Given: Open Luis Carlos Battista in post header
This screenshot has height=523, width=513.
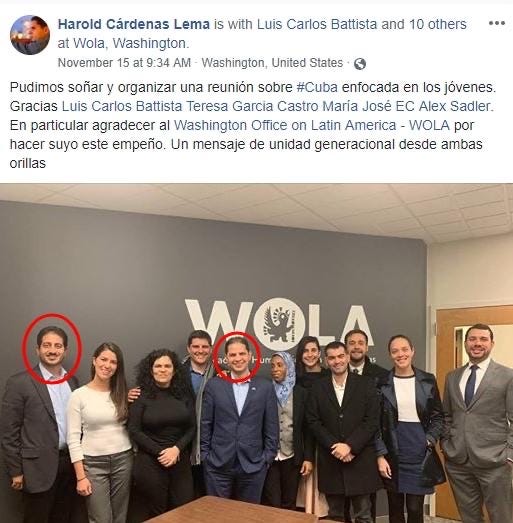Looking at the screenshot, I should [x=317, y=24].
